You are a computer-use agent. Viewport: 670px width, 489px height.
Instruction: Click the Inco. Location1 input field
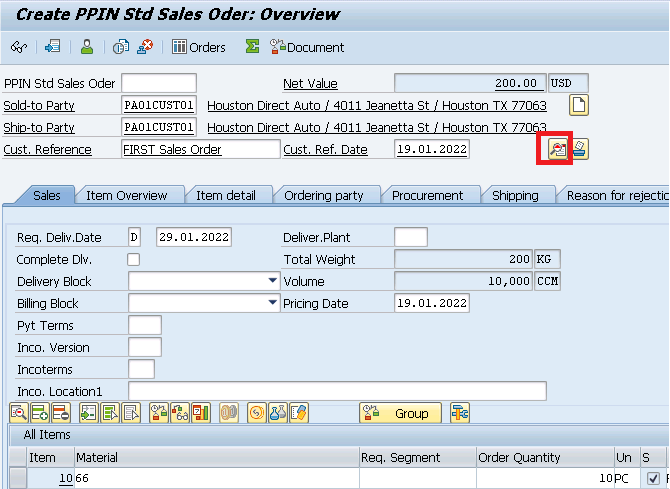click(x=337, y=391)
